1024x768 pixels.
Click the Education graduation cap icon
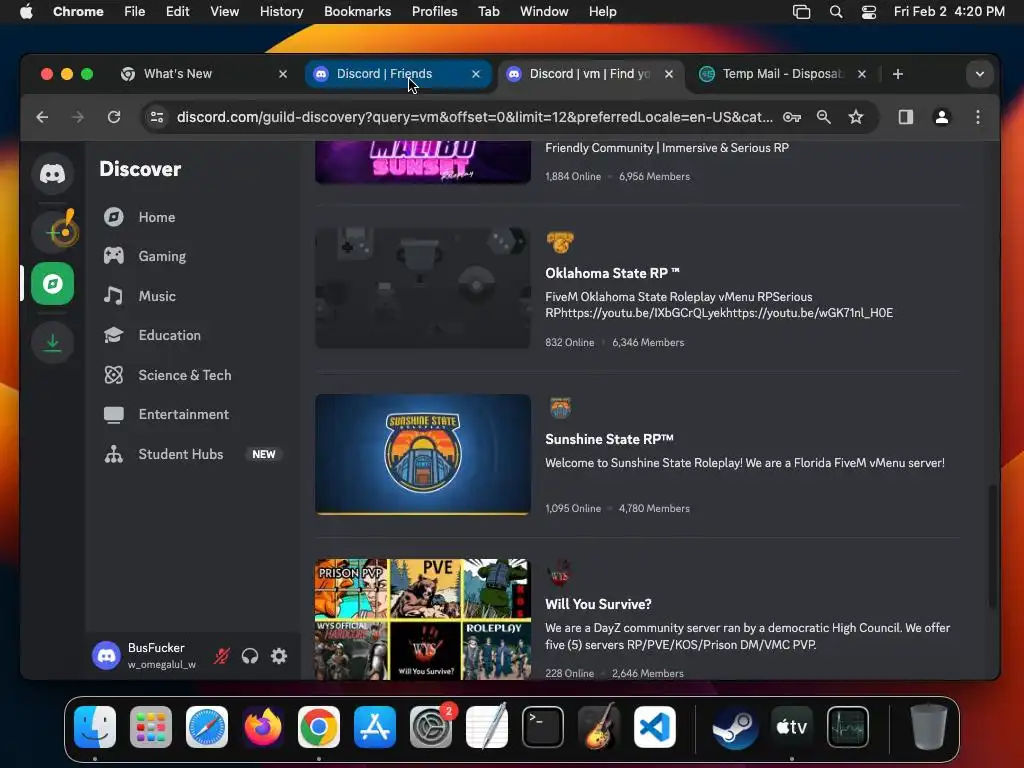114,335
